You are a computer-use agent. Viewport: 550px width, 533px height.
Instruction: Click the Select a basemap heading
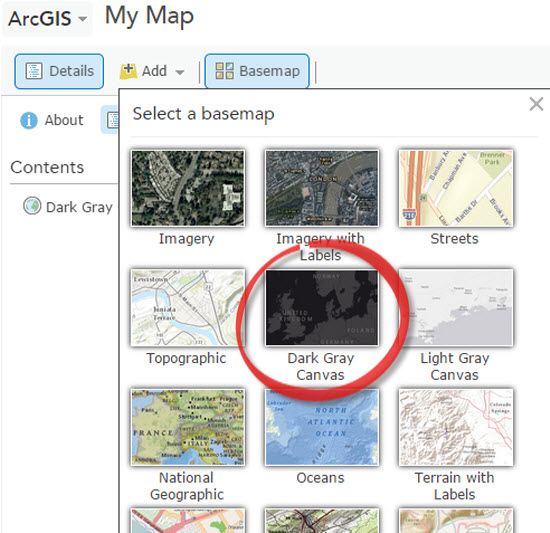click(203, 114)
